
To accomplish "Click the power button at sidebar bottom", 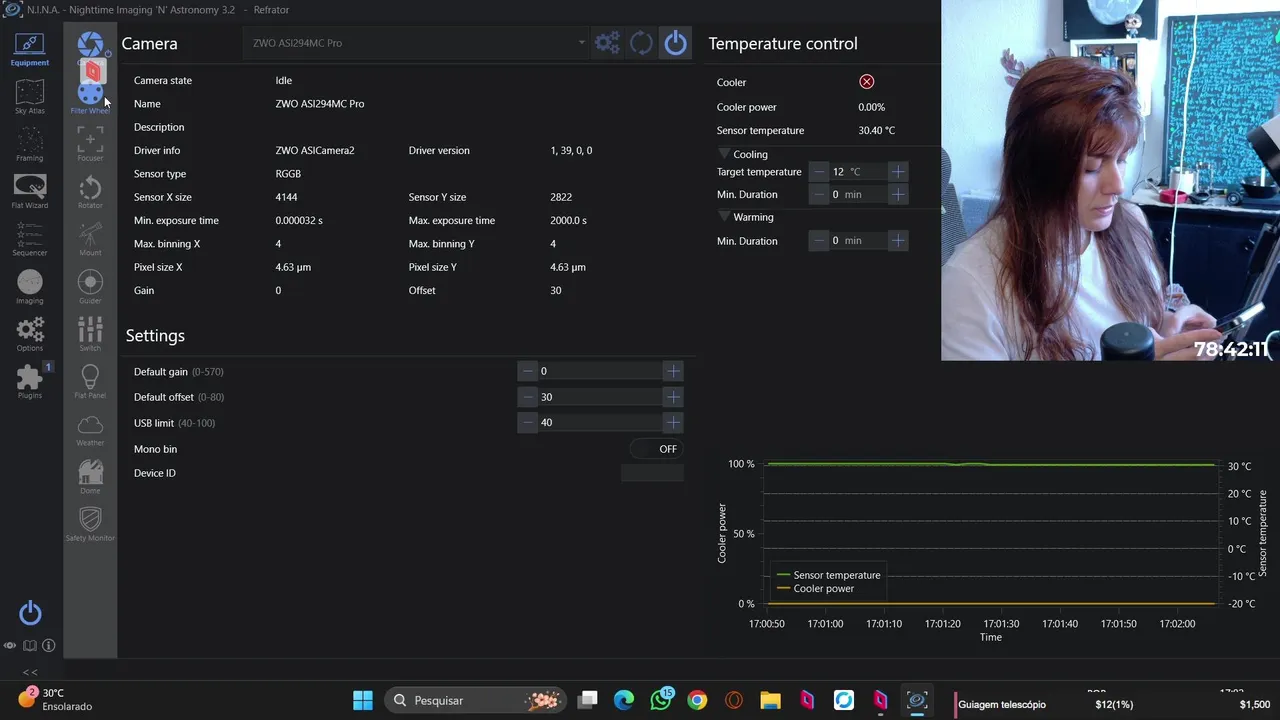I will point(30,612).
